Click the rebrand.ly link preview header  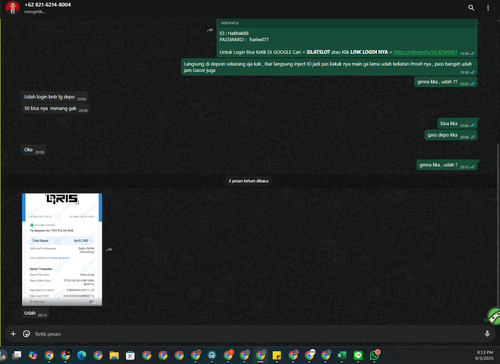point(347,23)
